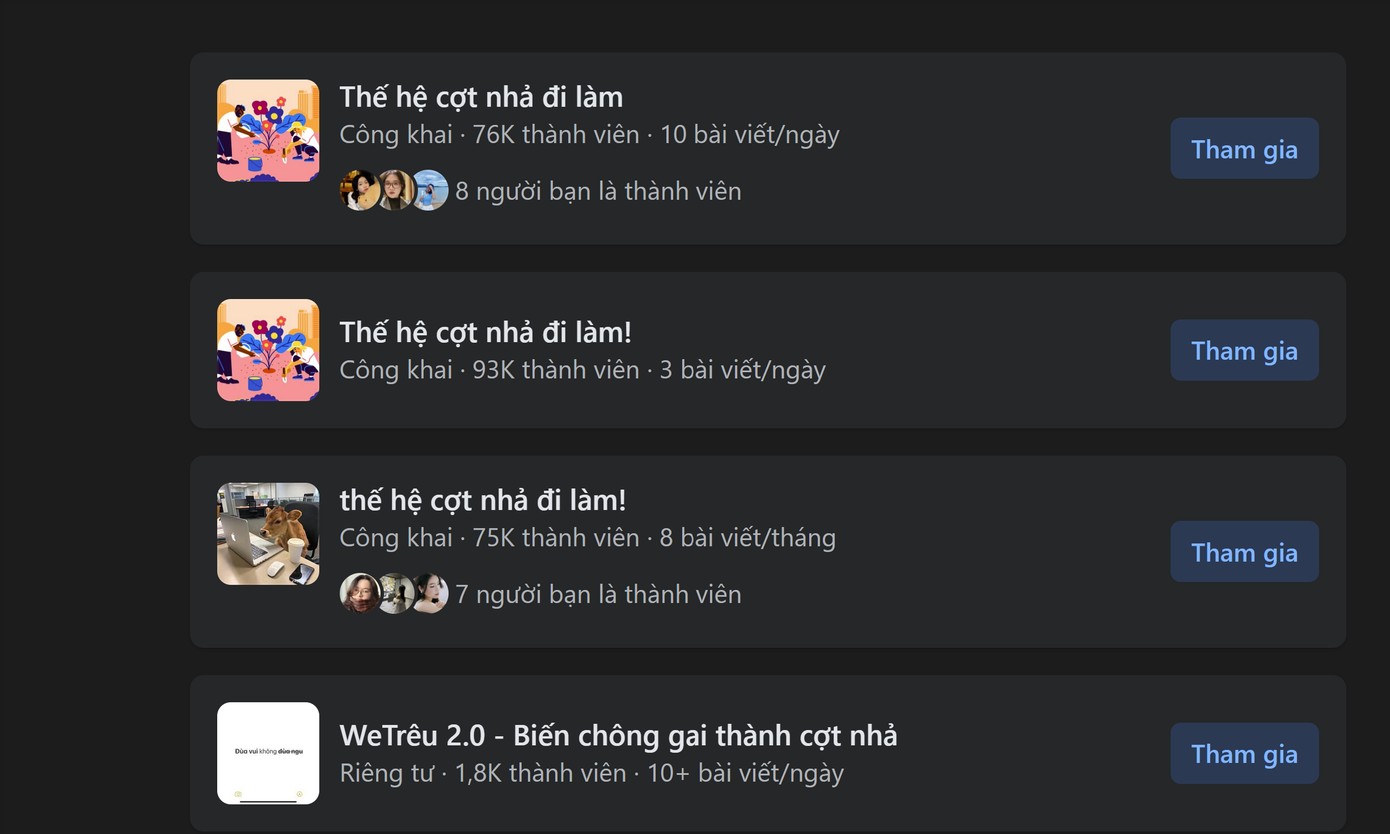Click the glasses-wearing friend avatar in 76K group
The height and width of the screenshot is (834, 1390).
(x=395, y=190)
